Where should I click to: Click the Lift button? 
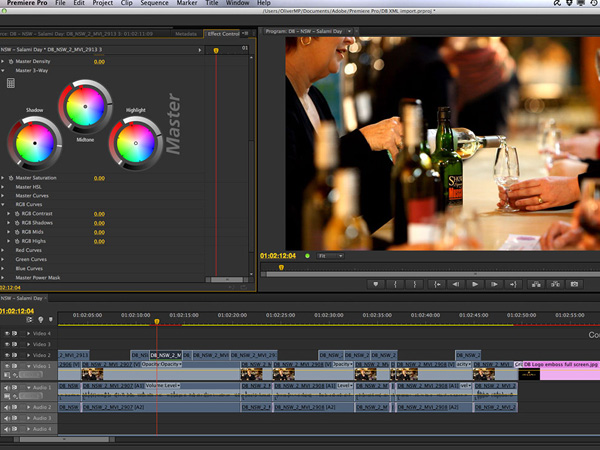[536, 284]
